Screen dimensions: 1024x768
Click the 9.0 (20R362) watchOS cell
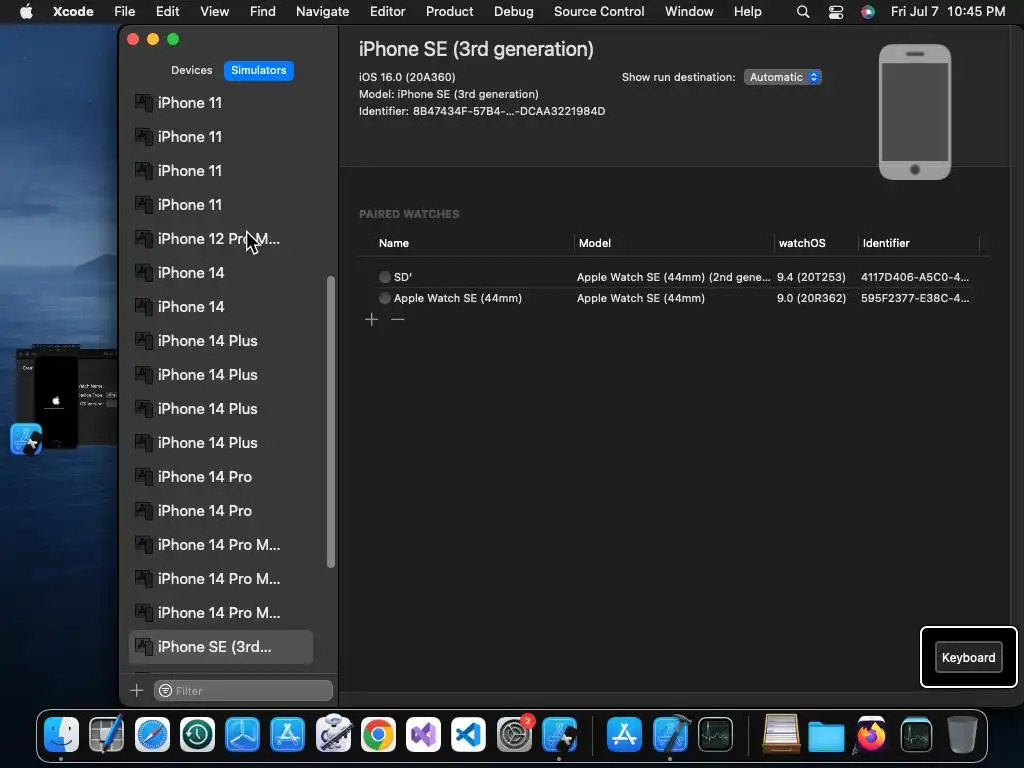click(811, 298)
